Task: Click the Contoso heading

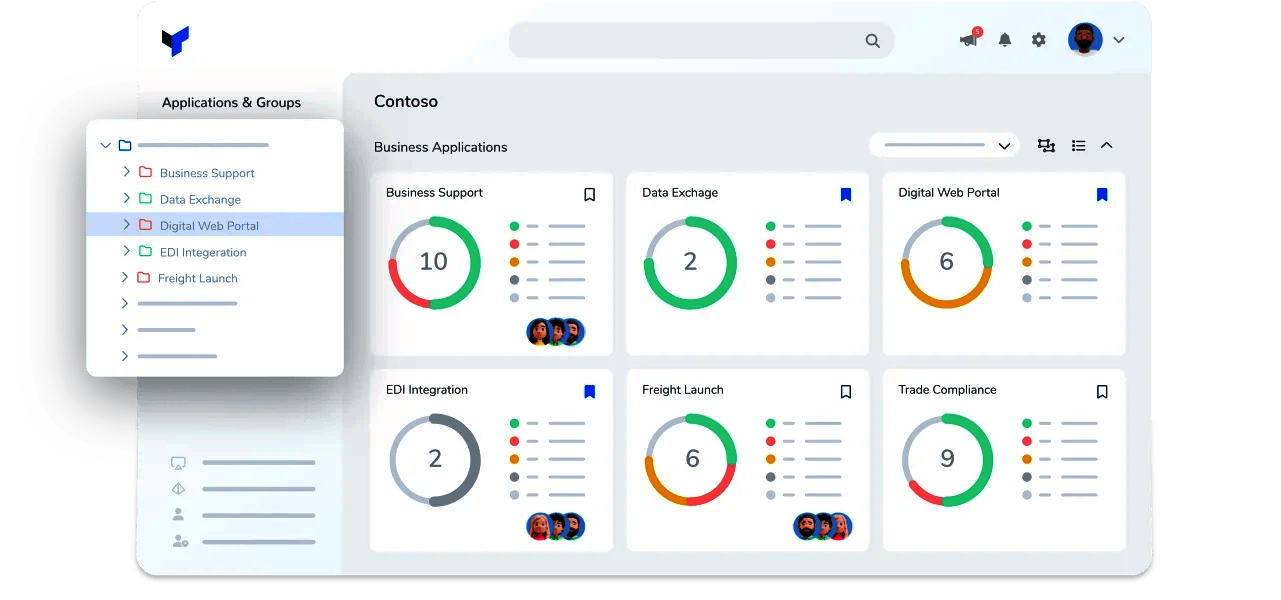Action: click(x=406, y=101)
